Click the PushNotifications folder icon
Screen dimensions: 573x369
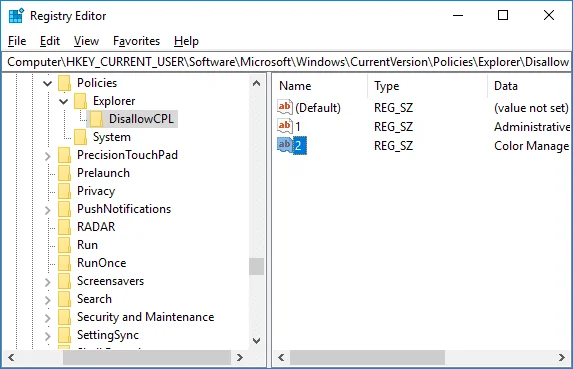point(65,209)
